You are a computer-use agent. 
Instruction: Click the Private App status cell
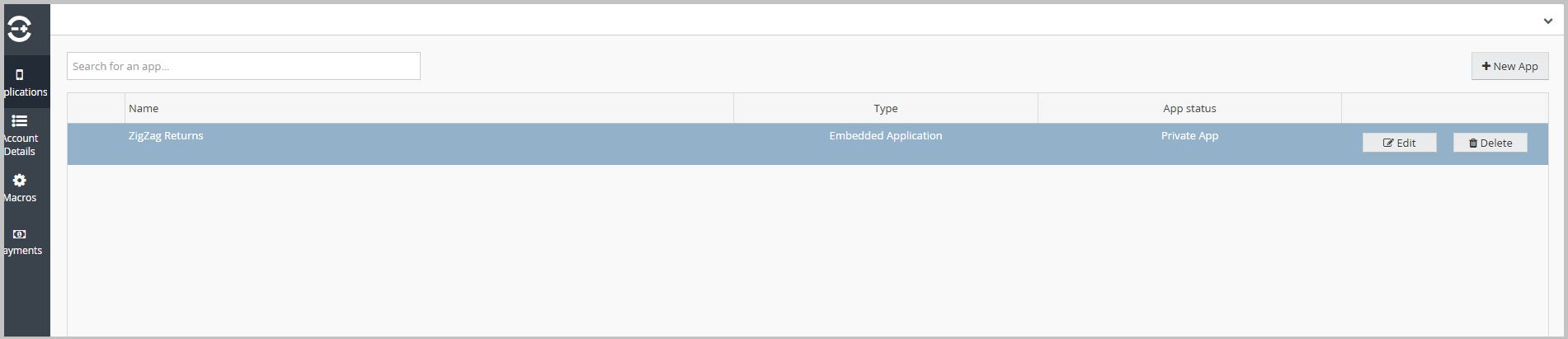(1189, 135)
